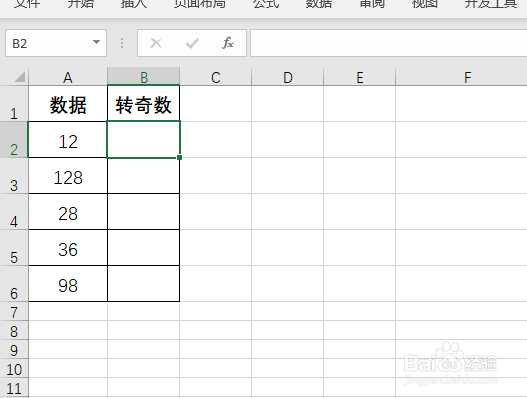Click the cancel (X) formula button
Viewport: 527px width, 398px height.
click(156, 43)
